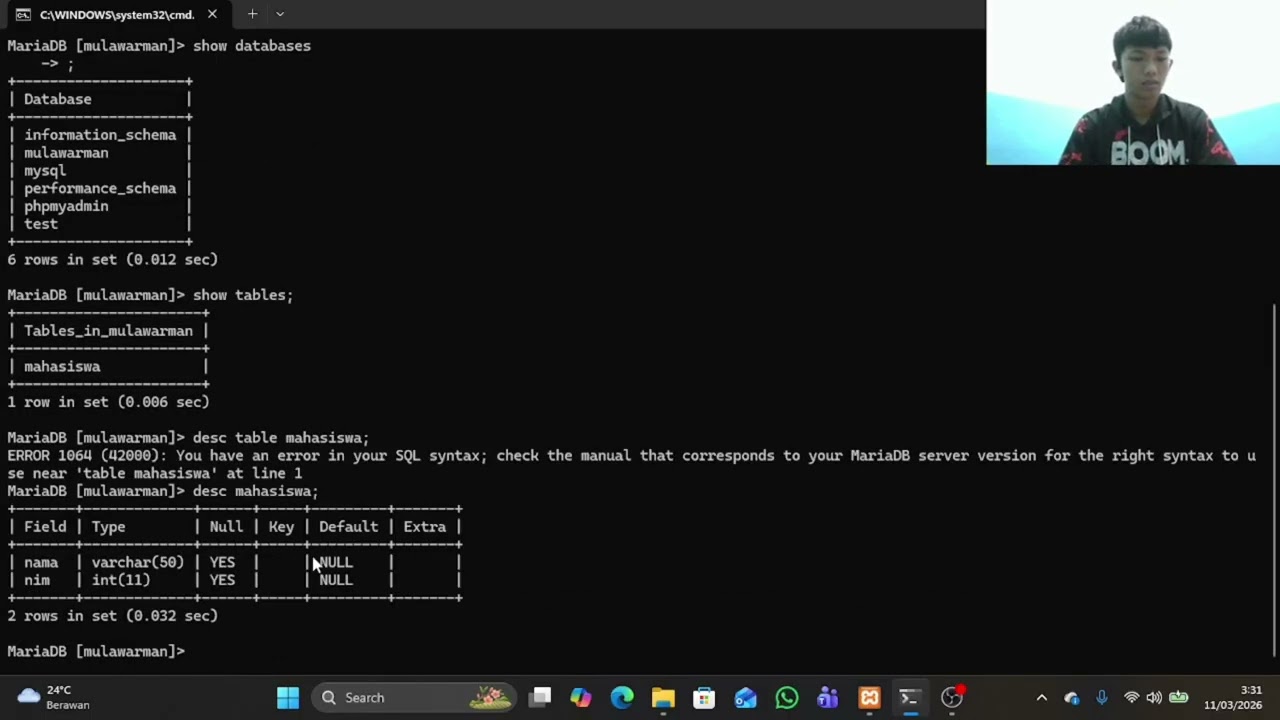Click the 'Database' column header

pos(58,99)
